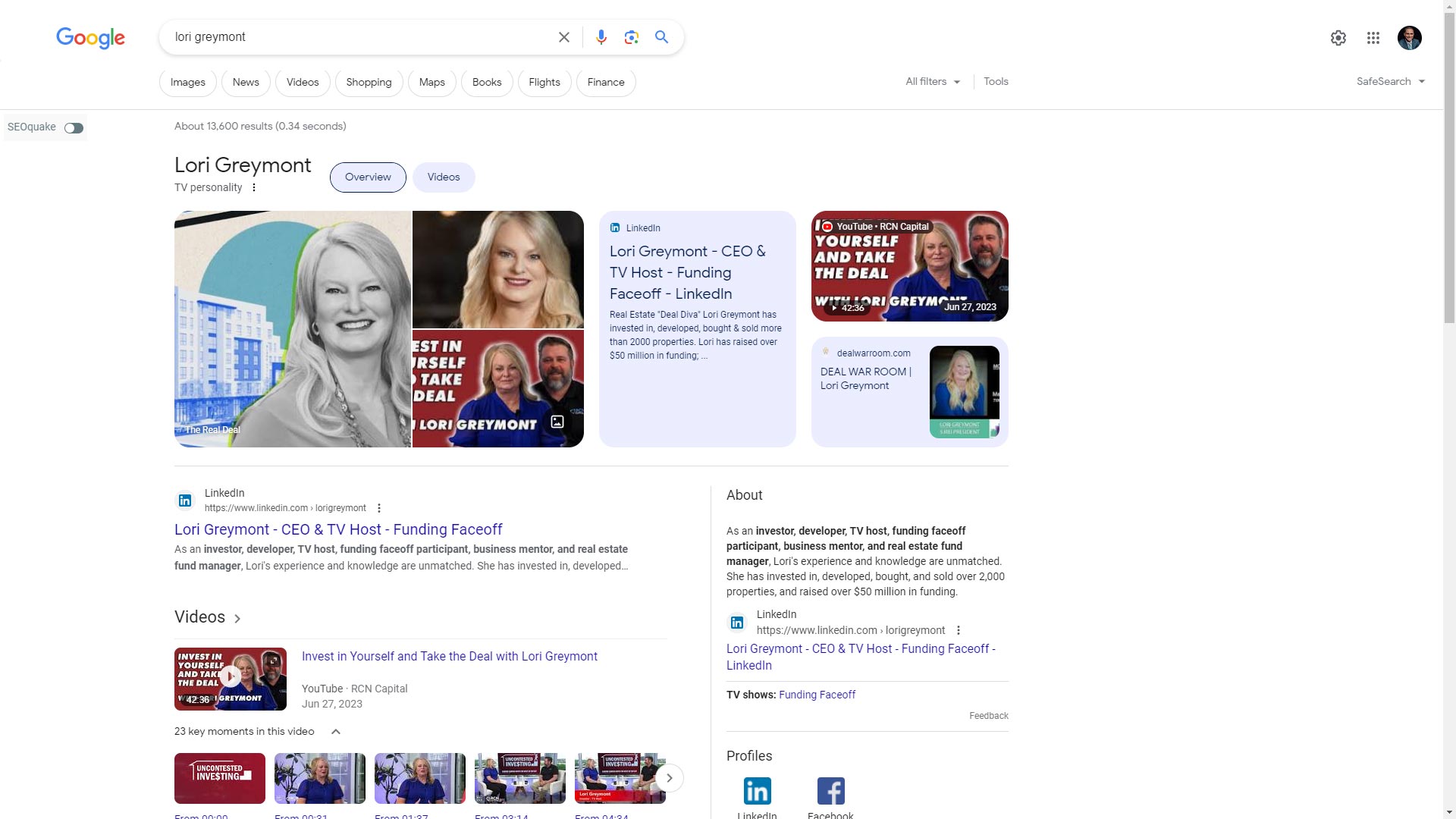The width and height of the screenshot is (1456, 819).
Task: Play the 42:36 video thumbnail
Action: click(231, 679)
